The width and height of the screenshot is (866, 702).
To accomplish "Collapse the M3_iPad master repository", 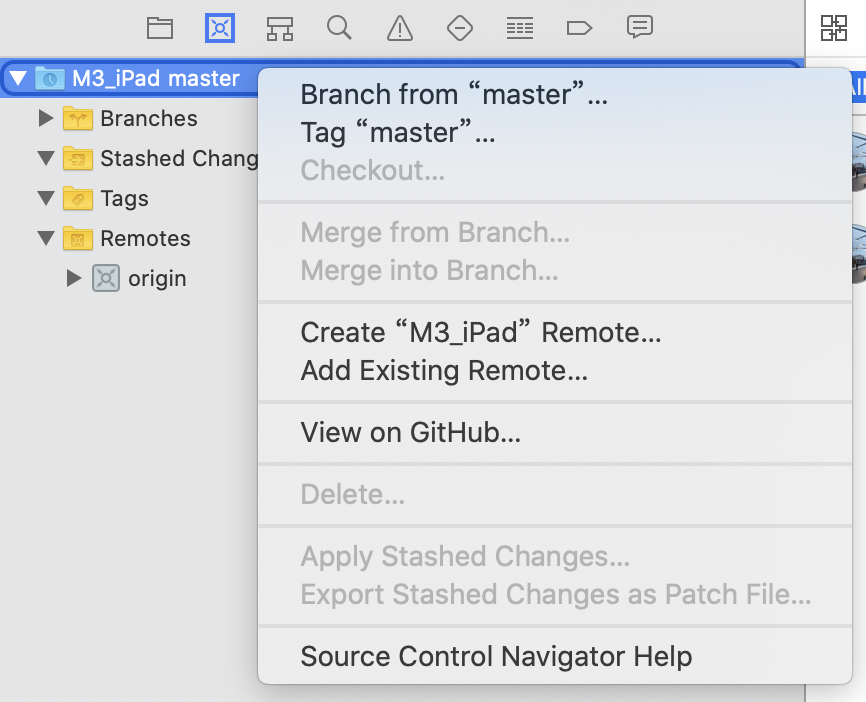I will (x=18, y=78).
